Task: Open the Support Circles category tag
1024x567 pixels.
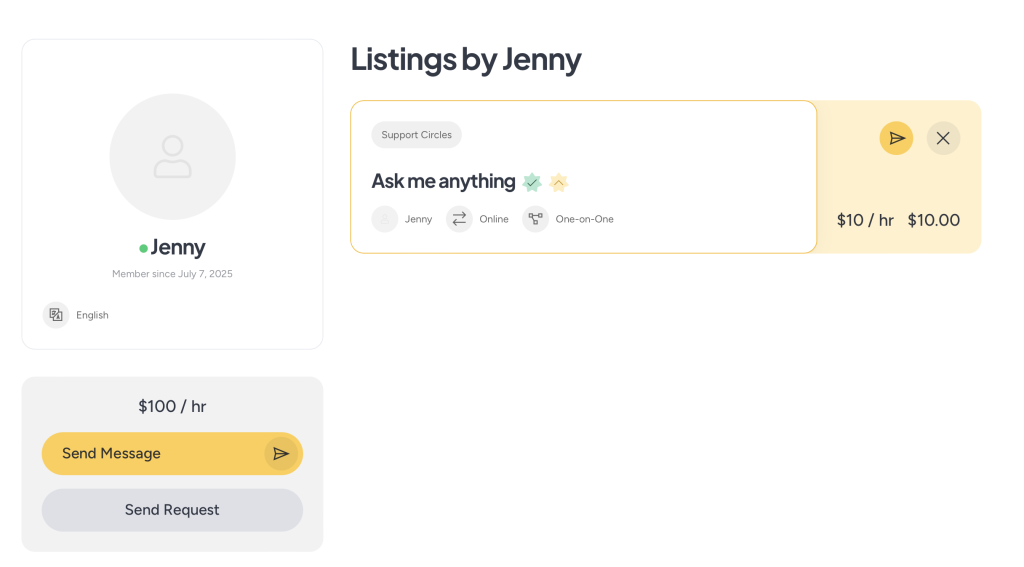Action: [x=417, y=135]
